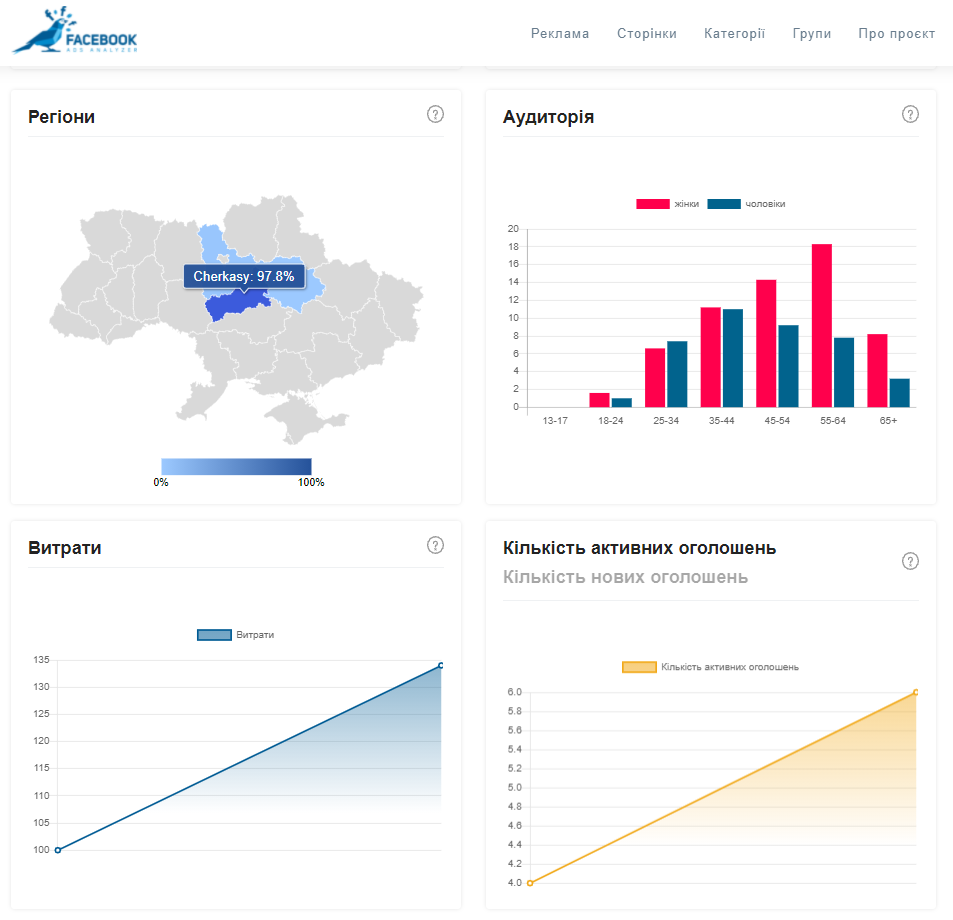
Task: Click the 0%–100% map color gradient bar
Action: (236, 467)
